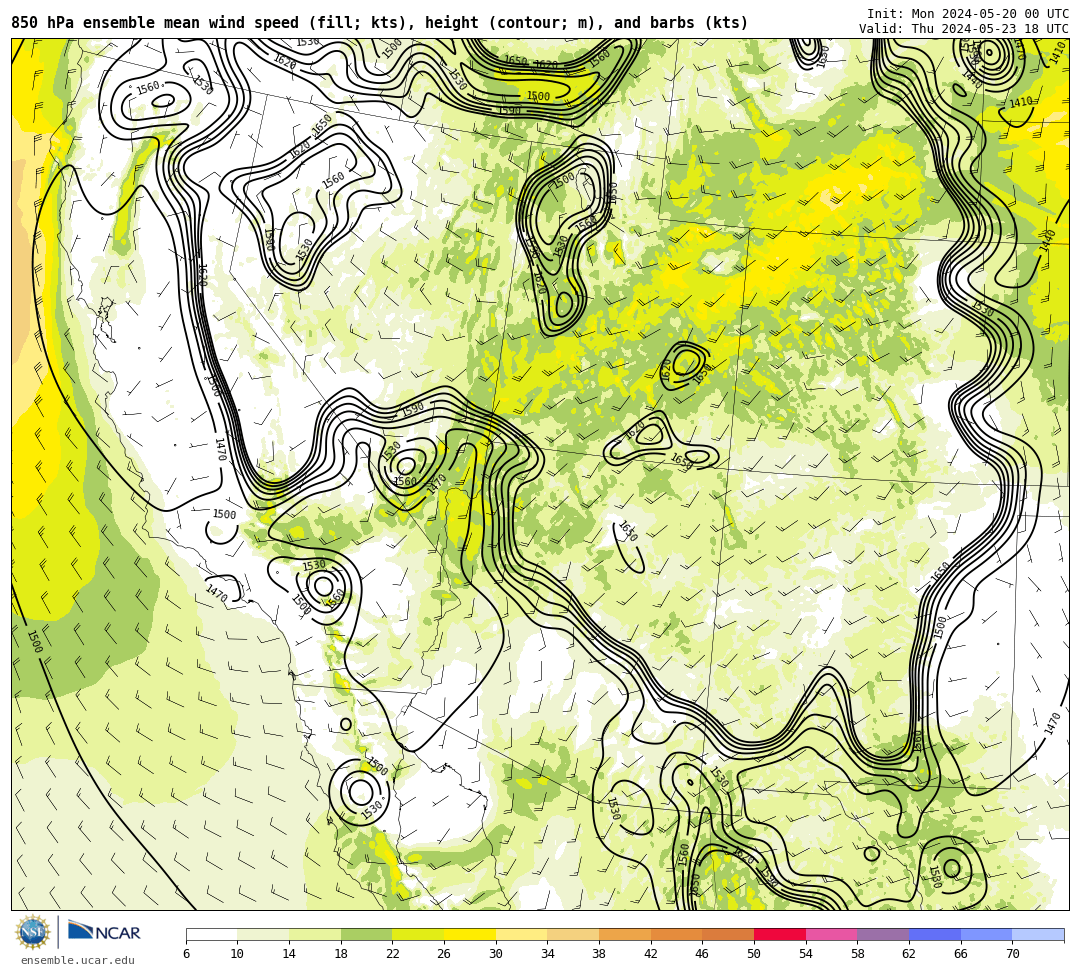The height and width of the screenshot is (973, 1080).
Task: Click the colorbar label '50'
Action: pyautogui.click(x=754, y=954)
